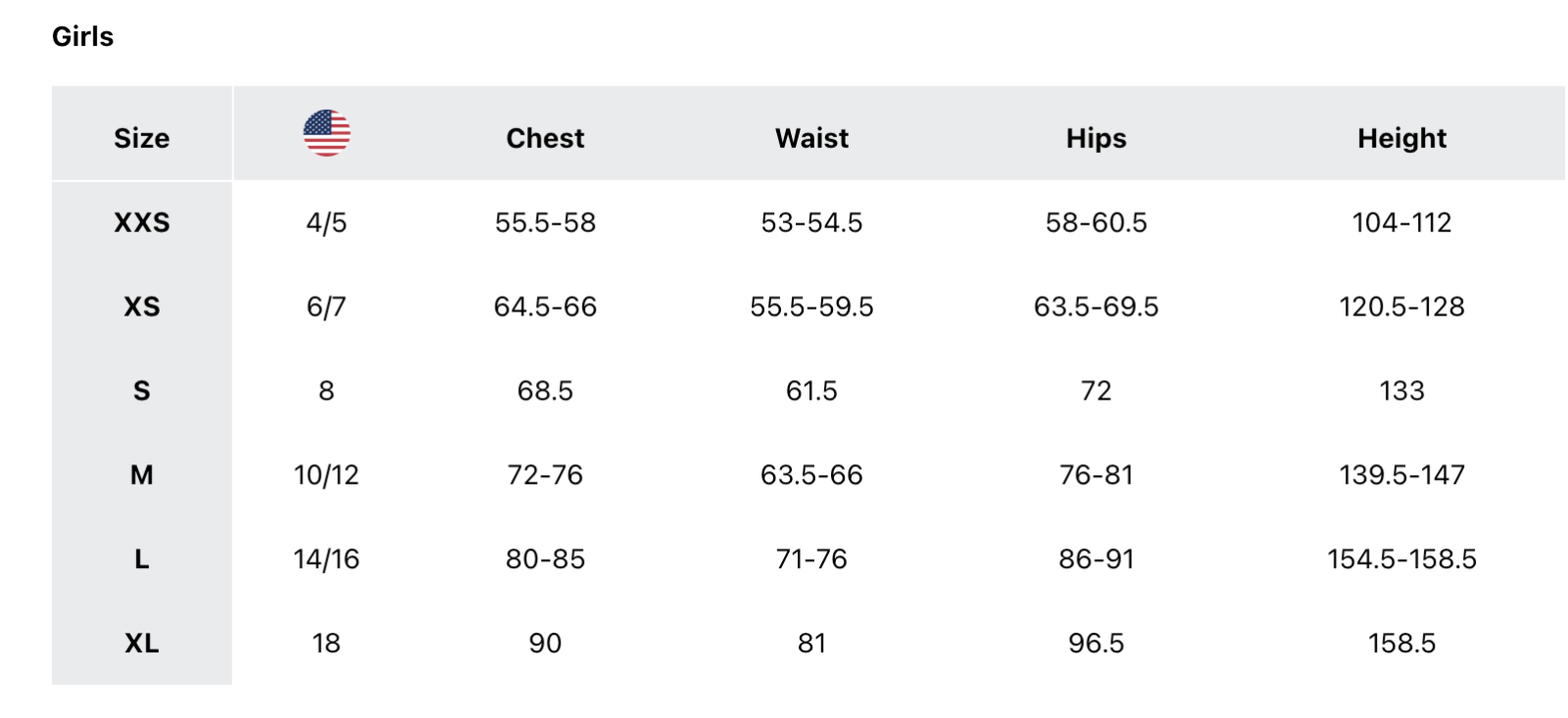
Task: Select the US size 10/12 cell
Action: click(326, 475)
